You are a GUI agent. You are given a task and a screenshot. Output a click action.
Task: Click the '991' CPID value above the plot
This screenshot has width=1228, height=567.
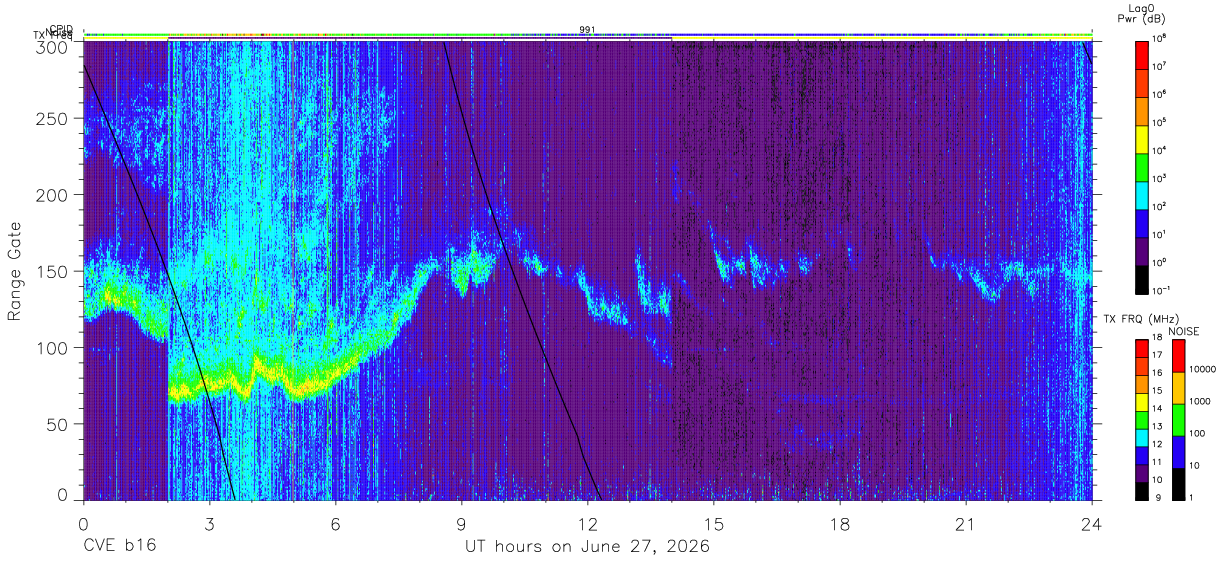point(587,30)
